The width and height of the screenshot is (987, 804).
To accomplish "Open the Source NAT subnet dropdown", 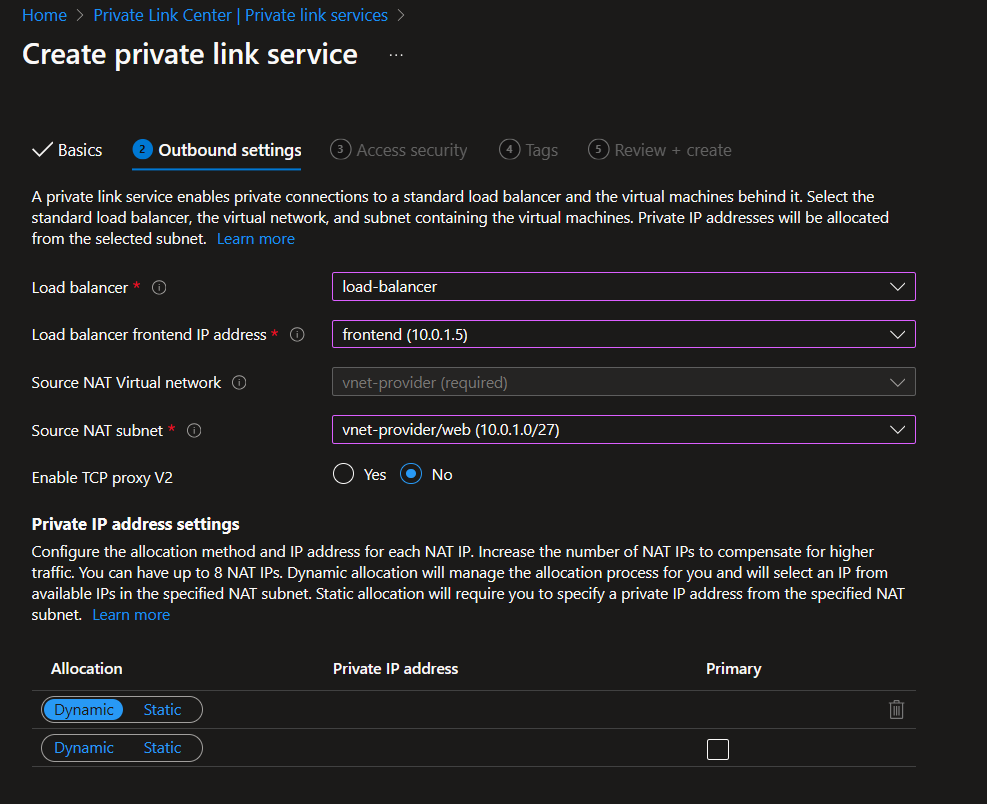I will pyautogui.click(x=624, y=430).
